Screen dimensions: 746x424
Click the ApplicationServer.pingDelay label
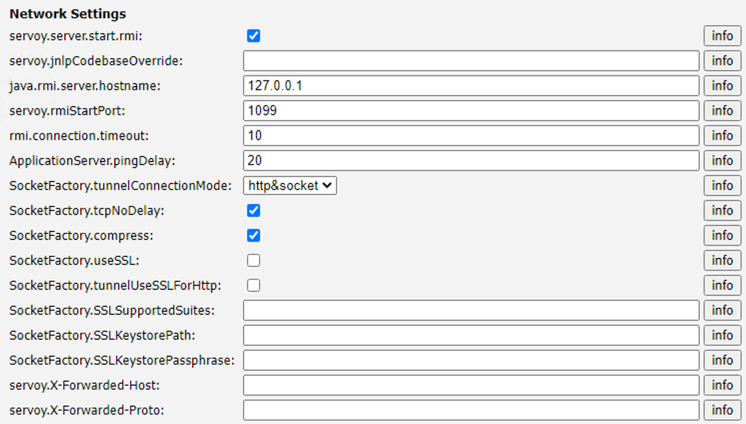coord(92,161)
